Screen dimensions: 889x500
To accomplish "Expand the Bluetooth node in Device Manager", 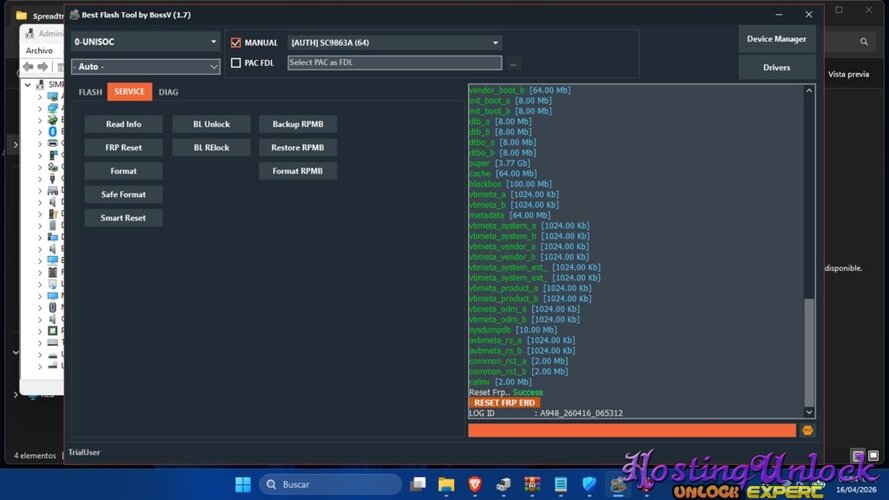I will (40, 132).
